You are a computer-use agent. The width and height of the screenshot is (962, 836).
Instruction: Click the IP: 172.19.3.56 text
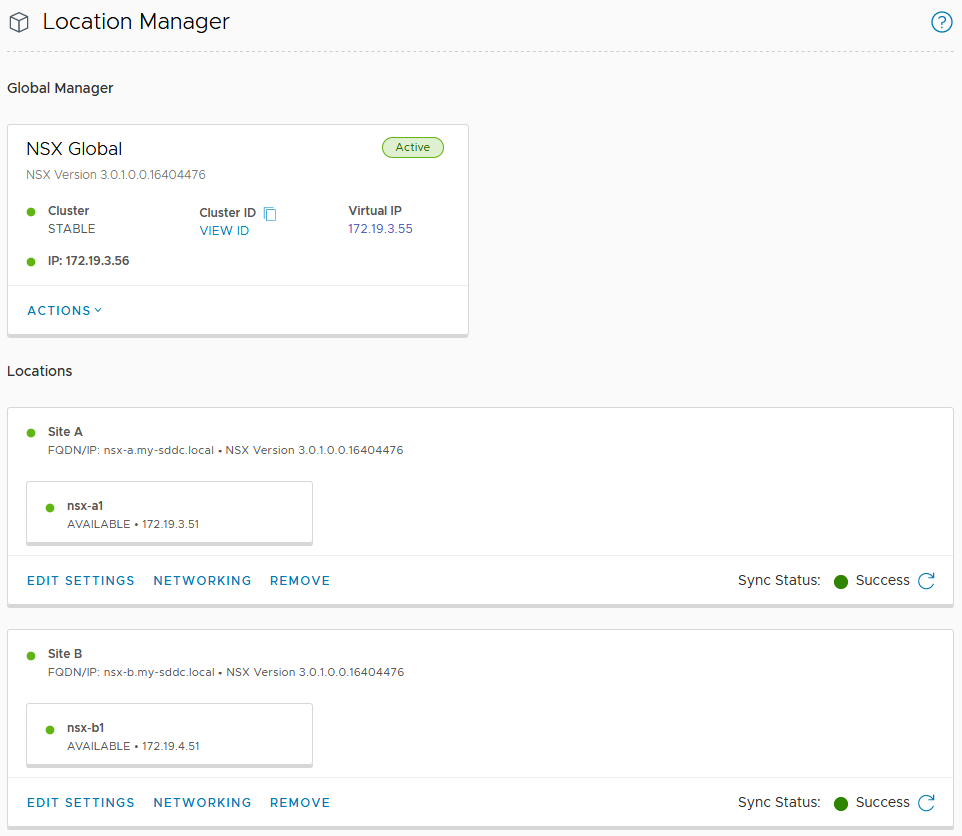coord(88,261)
